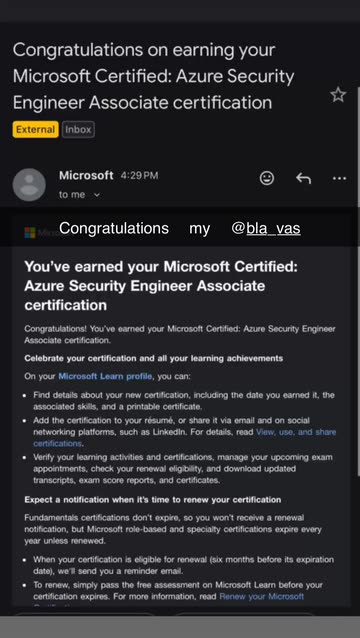This screenshot has height=638, width=360.
Task: Select the 'You've earned your Microsoft Certified' heading
Action: pyautogui.click(x=161, y=286)
